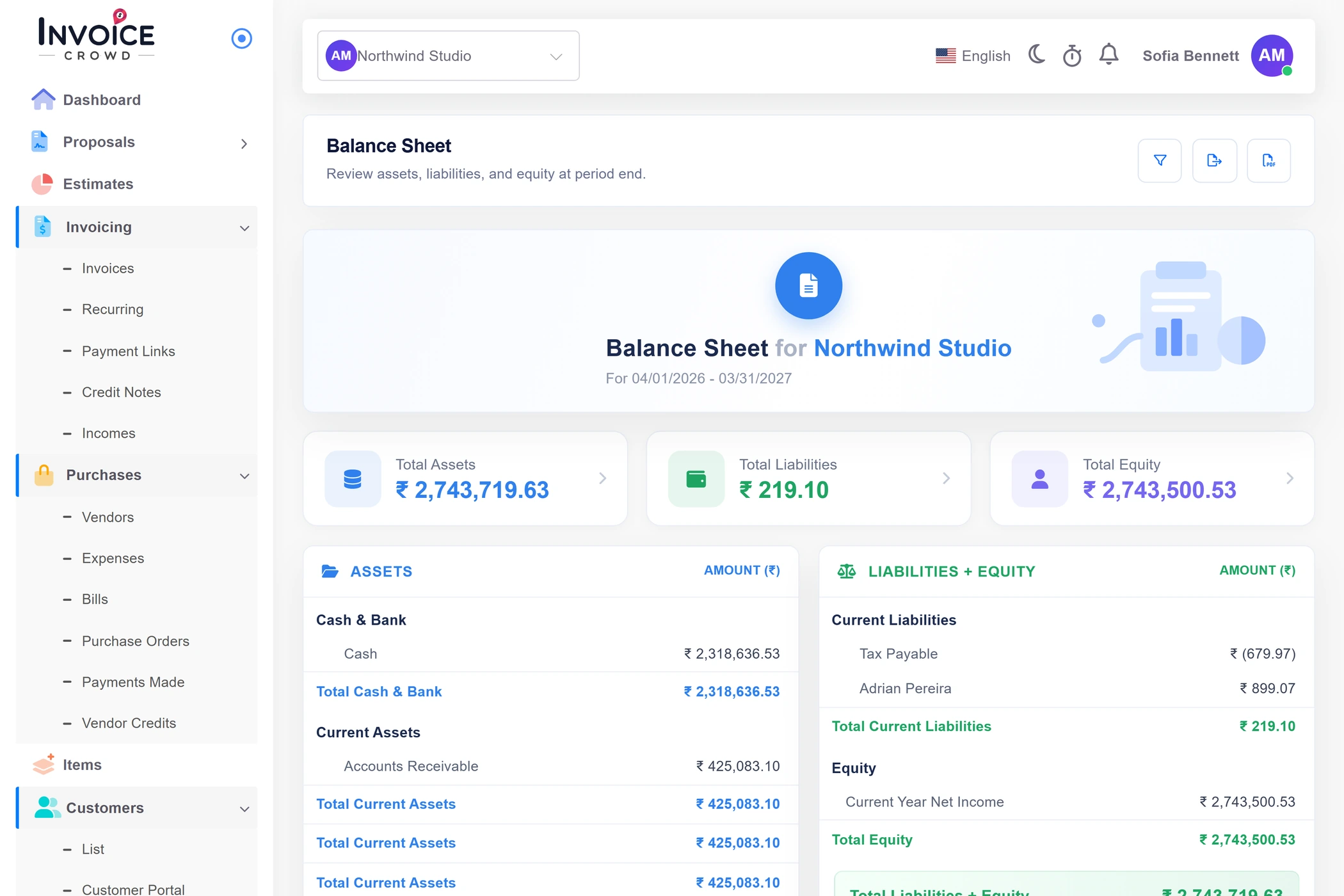The width and height of the screenshot is (1344, 896).
Task: Open the Dashboard home icon
Action: pyautogui.click(x=44, y=100)
